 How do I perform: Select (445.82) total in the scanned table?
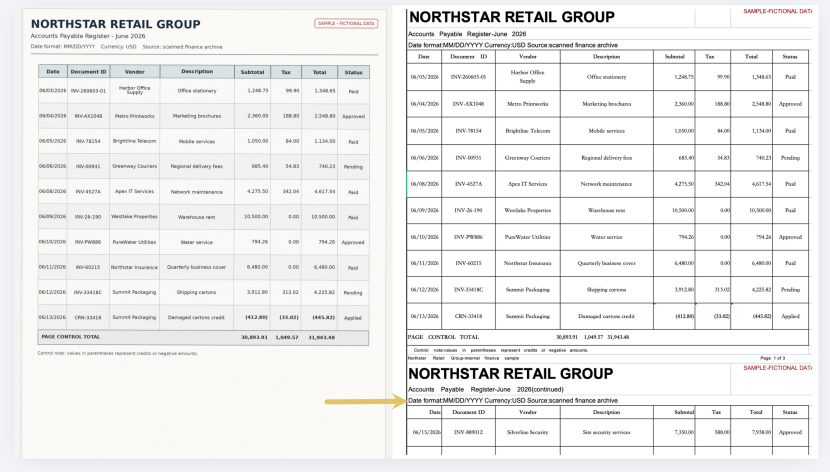324,317
